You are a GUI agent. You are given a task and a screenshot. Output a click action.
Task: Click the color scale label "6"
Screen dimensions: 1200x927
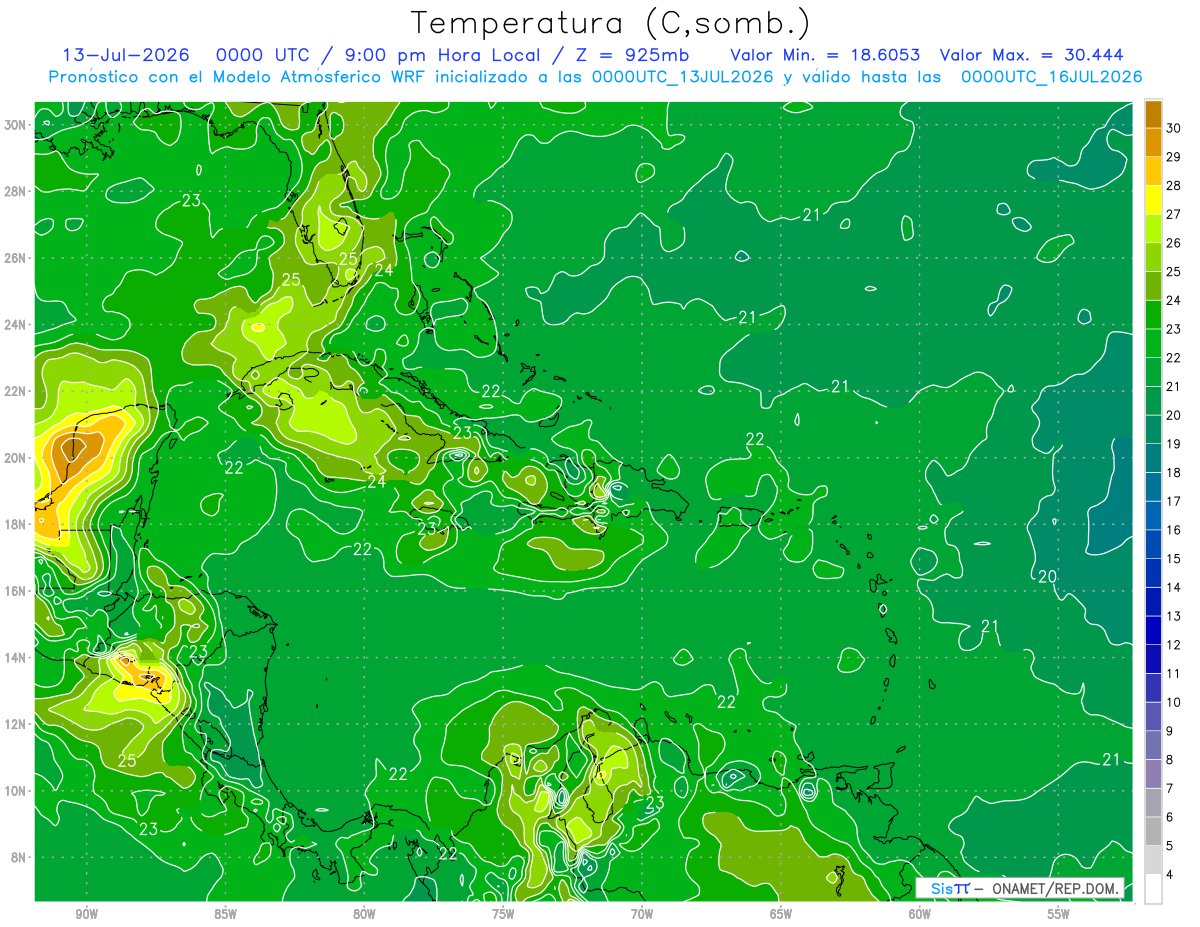pos(1170,817)
